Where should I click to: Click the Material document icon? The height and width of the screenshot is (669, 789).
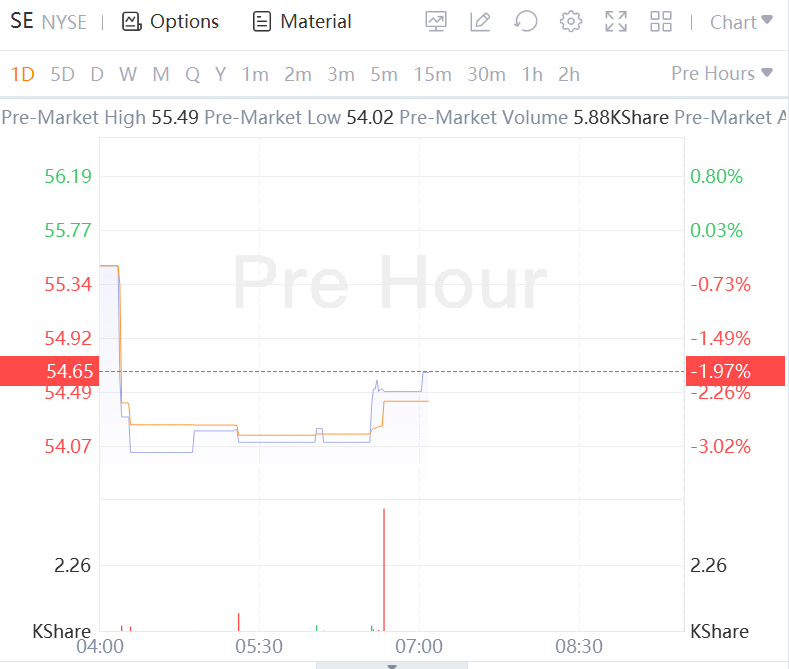pyautogui.click(x=262, y=21)
